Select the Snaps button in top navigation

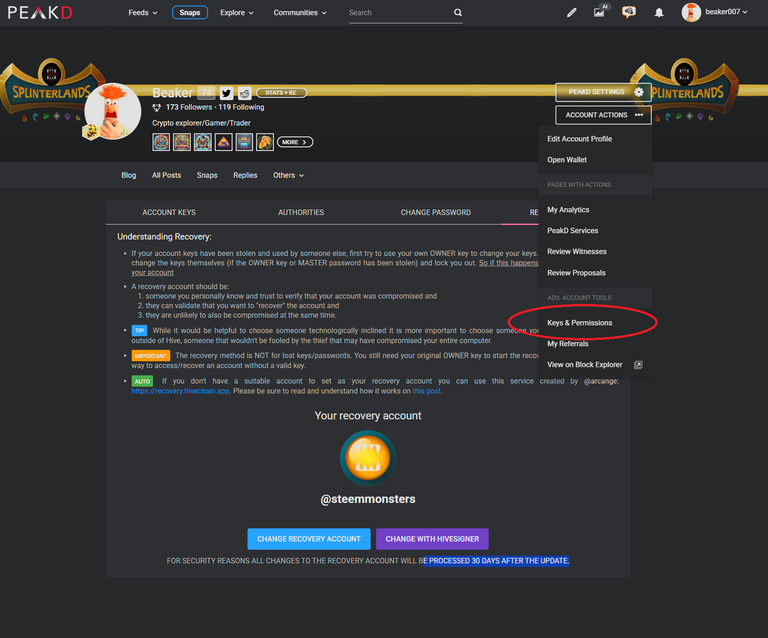[x=190, y=13]
